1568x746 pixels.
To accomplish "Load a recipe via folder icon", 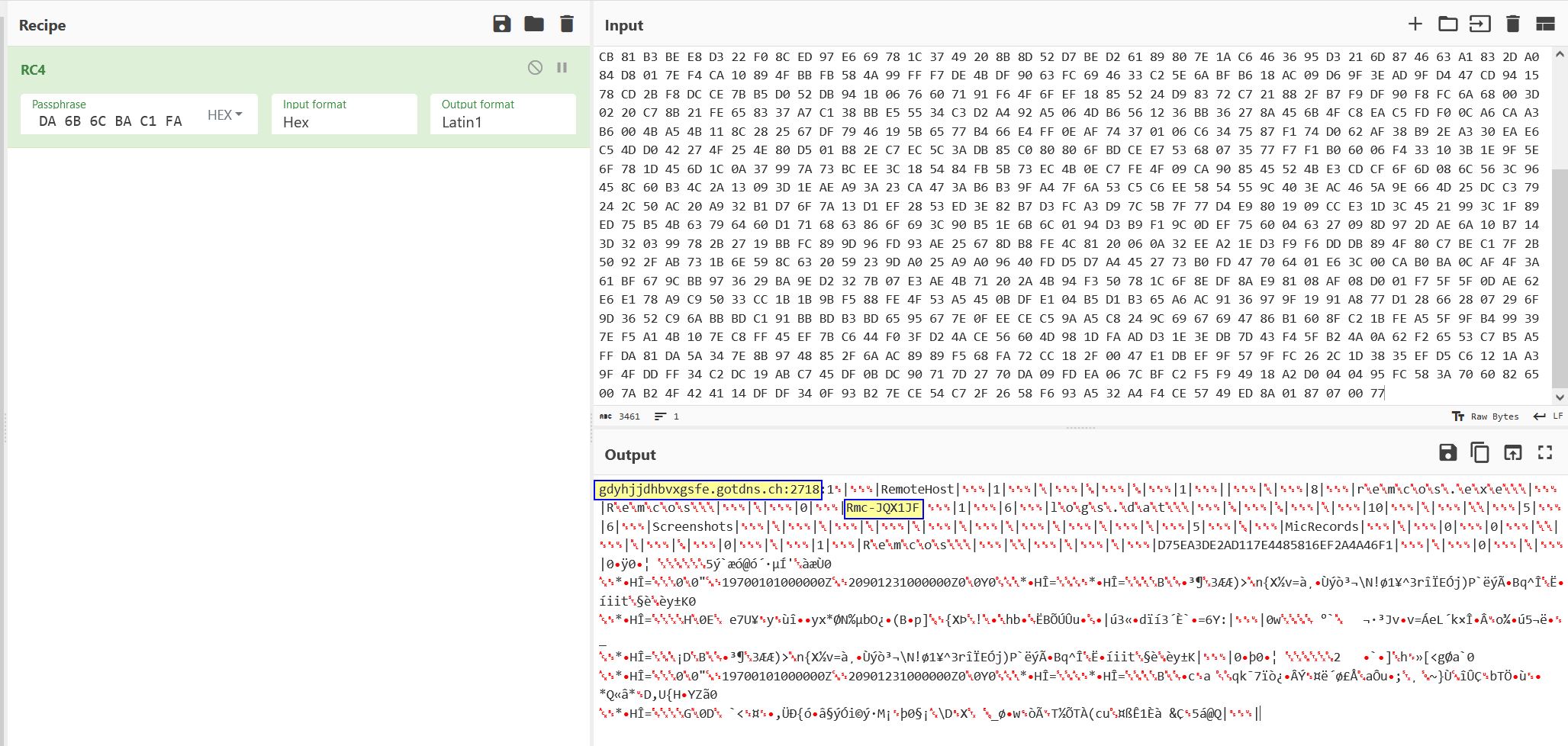I will (534, 24).
